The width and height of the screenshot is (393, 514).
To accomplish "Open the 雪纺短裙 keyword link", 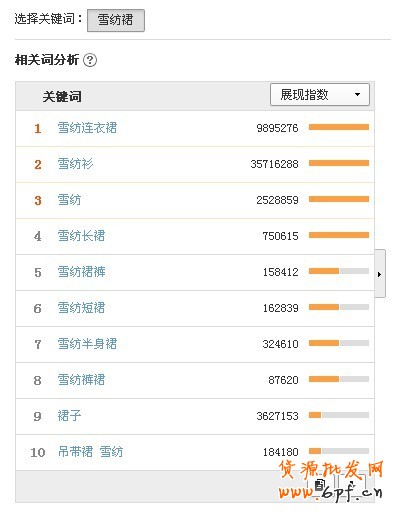I will pyautogui.click(x=81, y=308).
